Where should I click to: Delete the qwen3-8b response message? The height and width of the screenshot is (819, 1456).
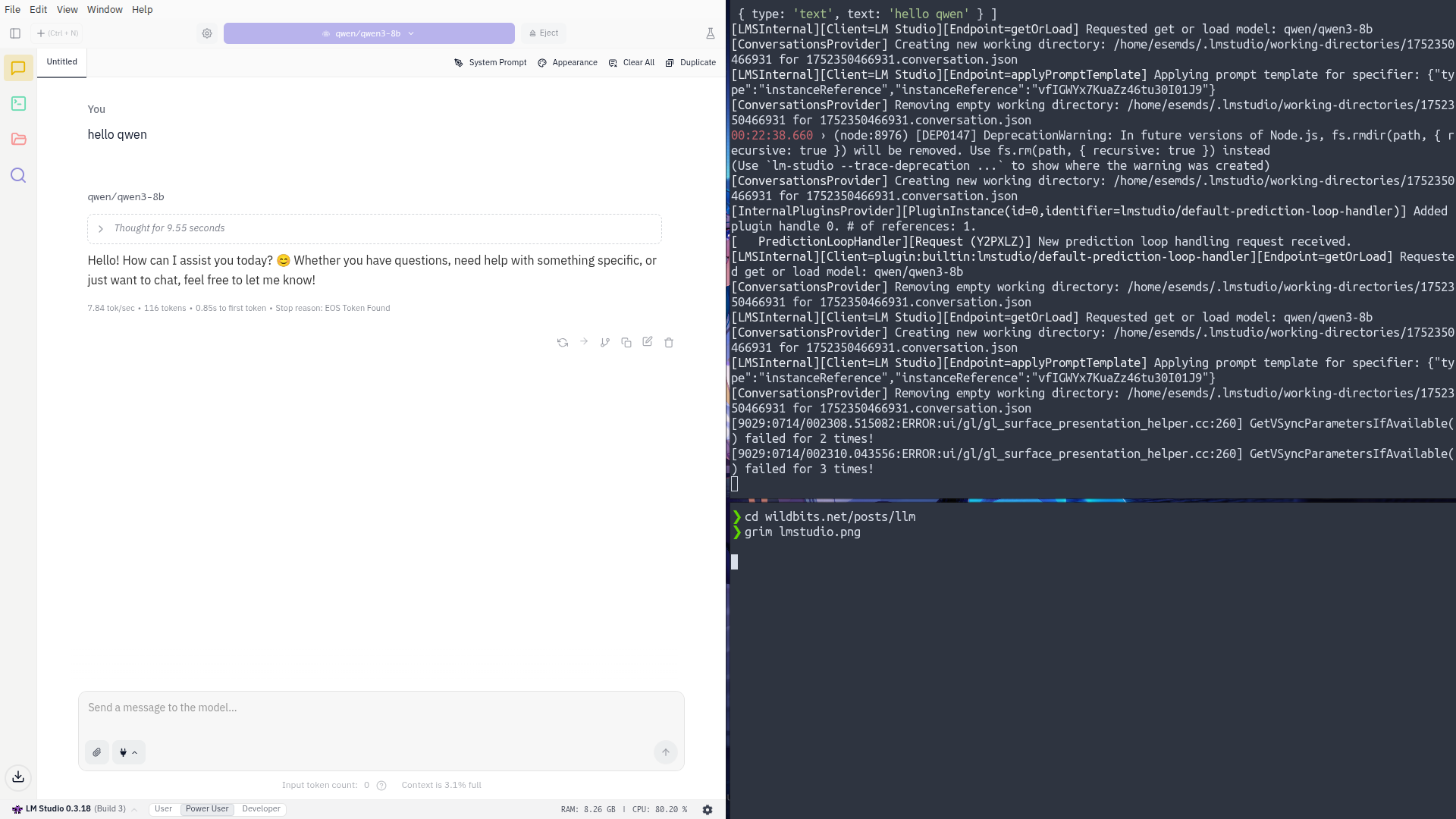click(x=669, y=343)
